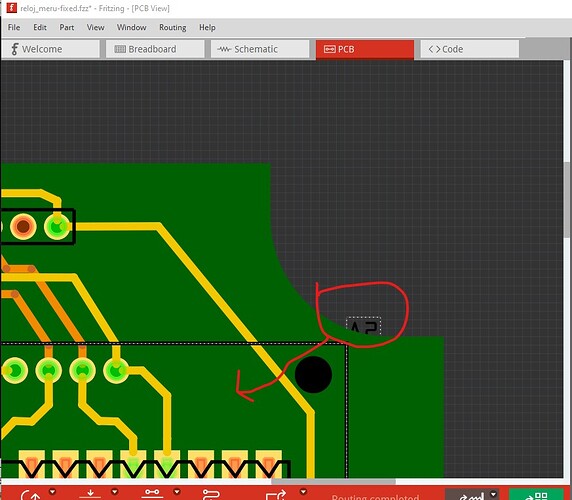The height and width of the screenshot is (500, 572).
Task: Expand the Both Layers dropdown arrow
Action: [x=177, y=492]
